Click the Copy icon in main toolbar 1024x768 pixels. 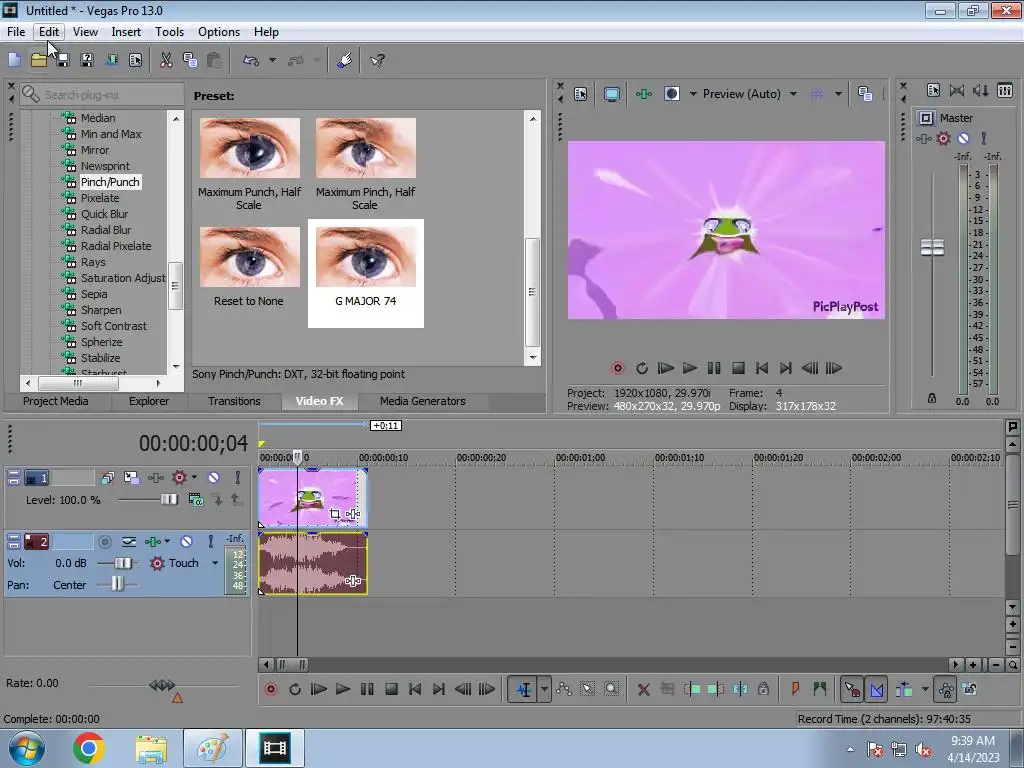click(x=190, y=61)
